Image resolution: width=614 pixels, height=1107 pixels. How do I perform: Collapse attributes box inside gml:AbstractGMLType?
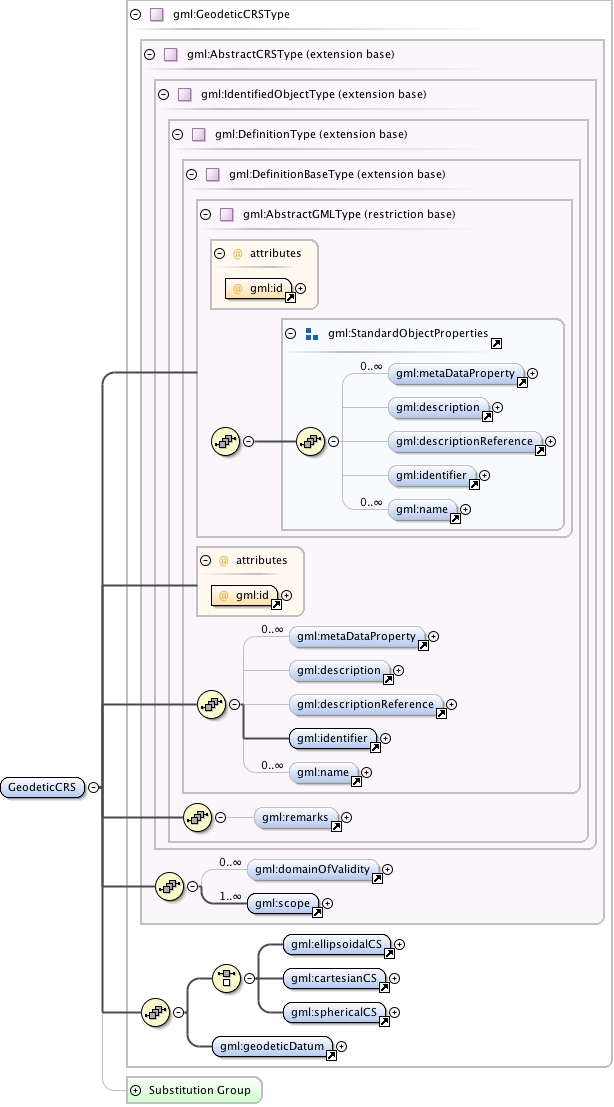219,253
